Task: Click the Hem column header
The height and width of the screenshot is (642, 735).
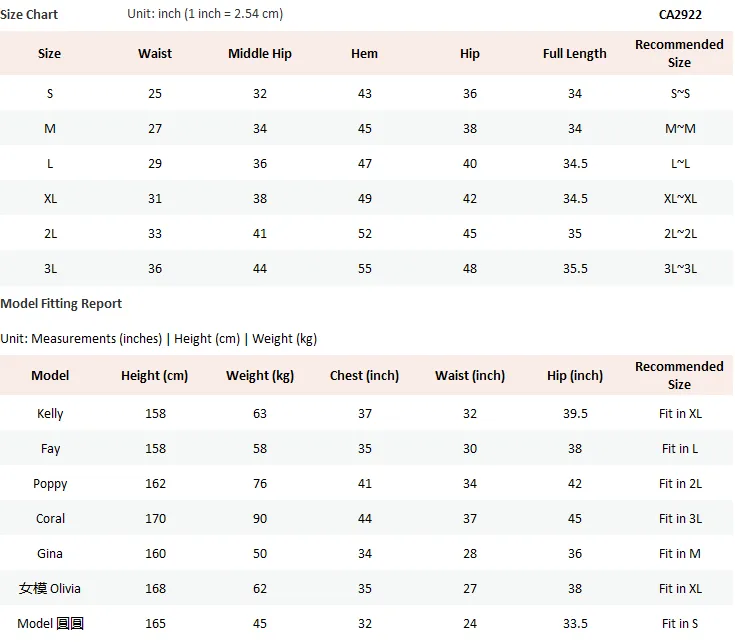Action: (x=364, y=53)
